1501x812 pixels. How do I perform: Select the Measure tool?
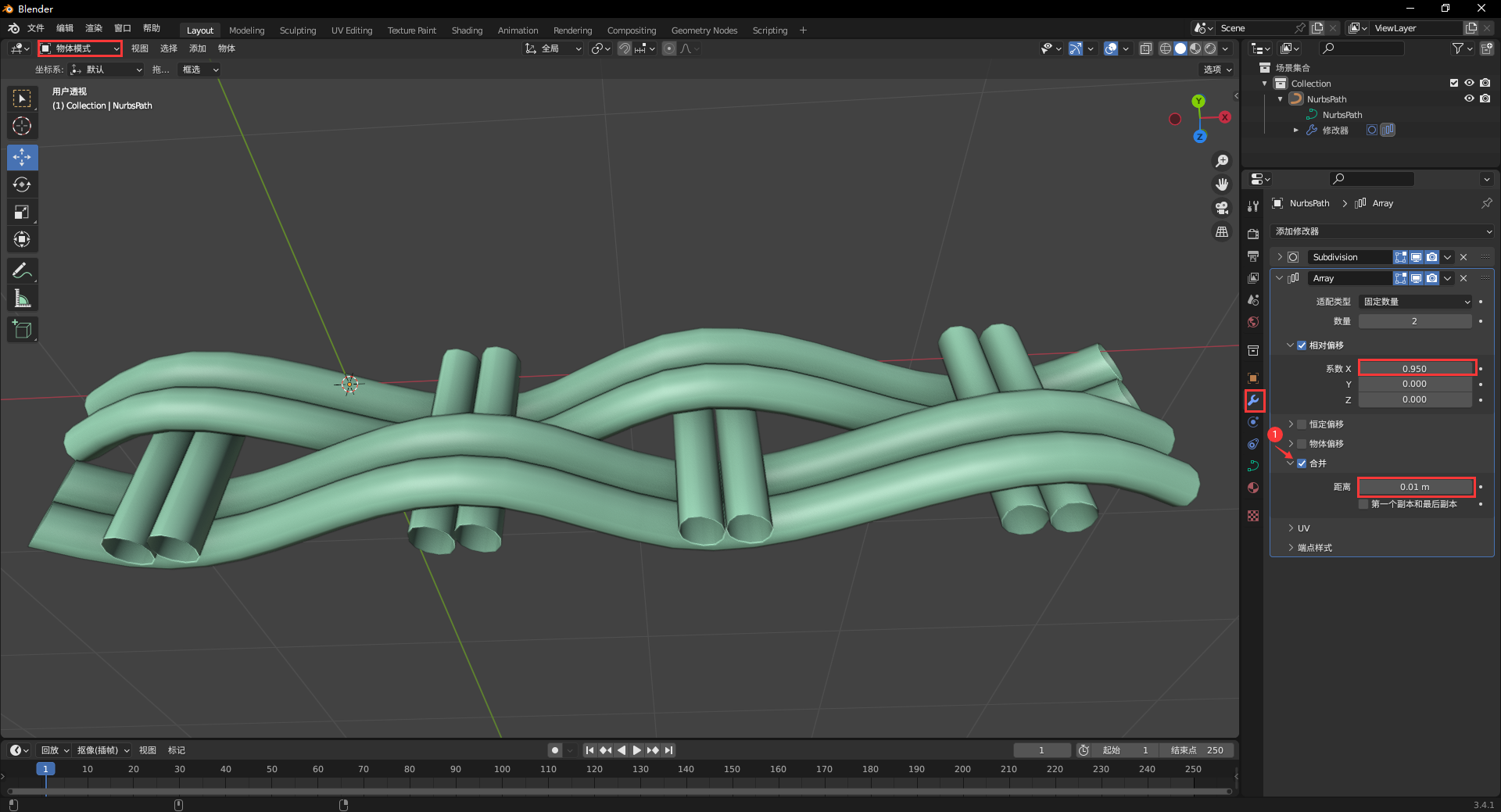click(x=22, y=299)
